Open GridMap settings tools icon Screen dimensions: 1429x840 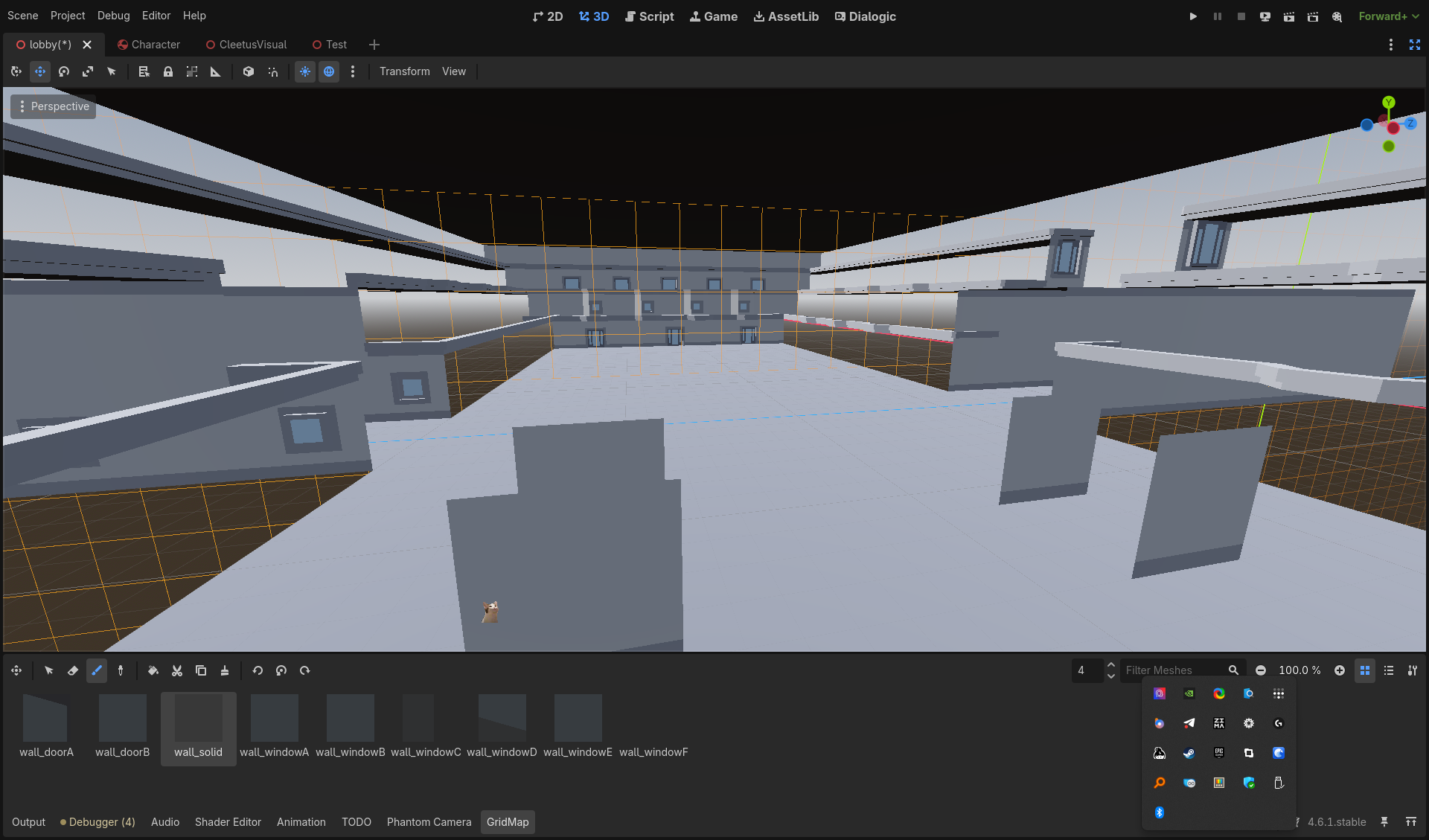(1413, 670)
